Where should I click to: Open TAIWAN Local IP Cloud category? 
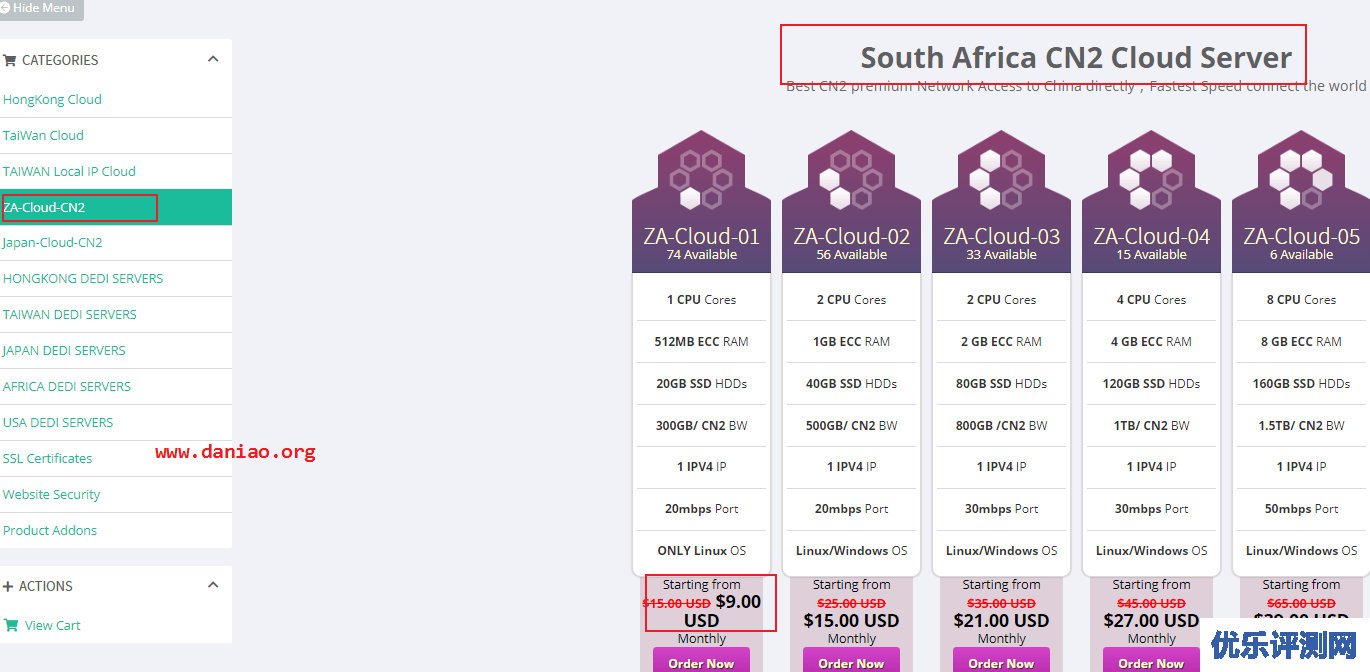(x=69, y=171)
